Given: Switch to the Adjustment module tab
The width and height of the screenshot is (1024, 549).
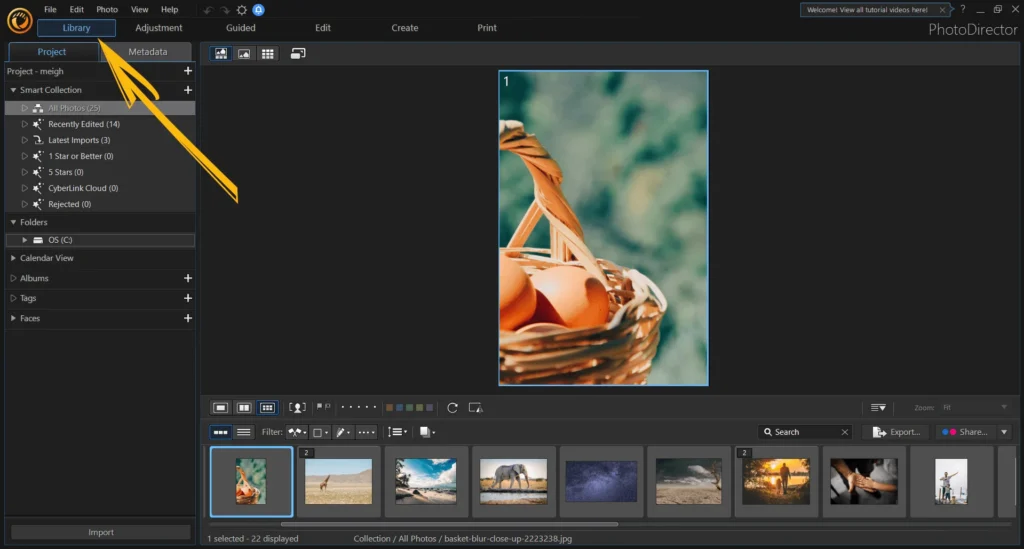Looking at the screenshot, I should 158,28.
